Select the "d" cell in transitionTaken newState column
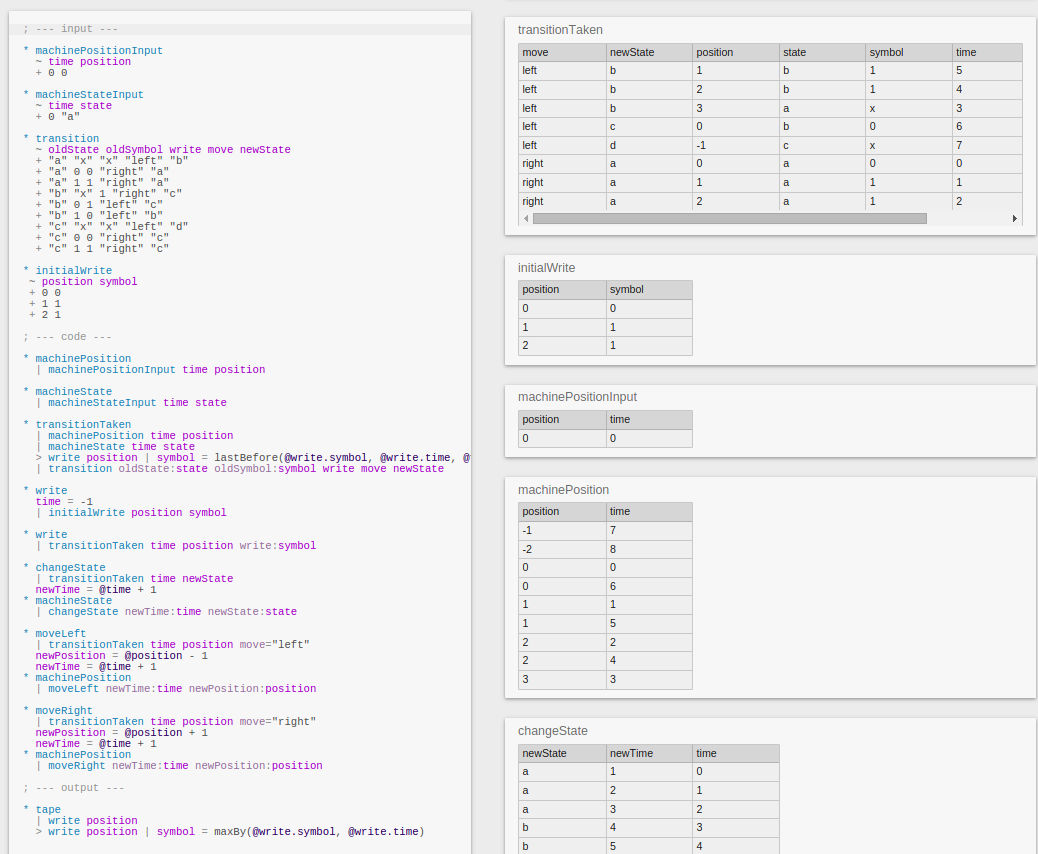Viewport: 1038px width, 854px height. click(x=648, y=145)
